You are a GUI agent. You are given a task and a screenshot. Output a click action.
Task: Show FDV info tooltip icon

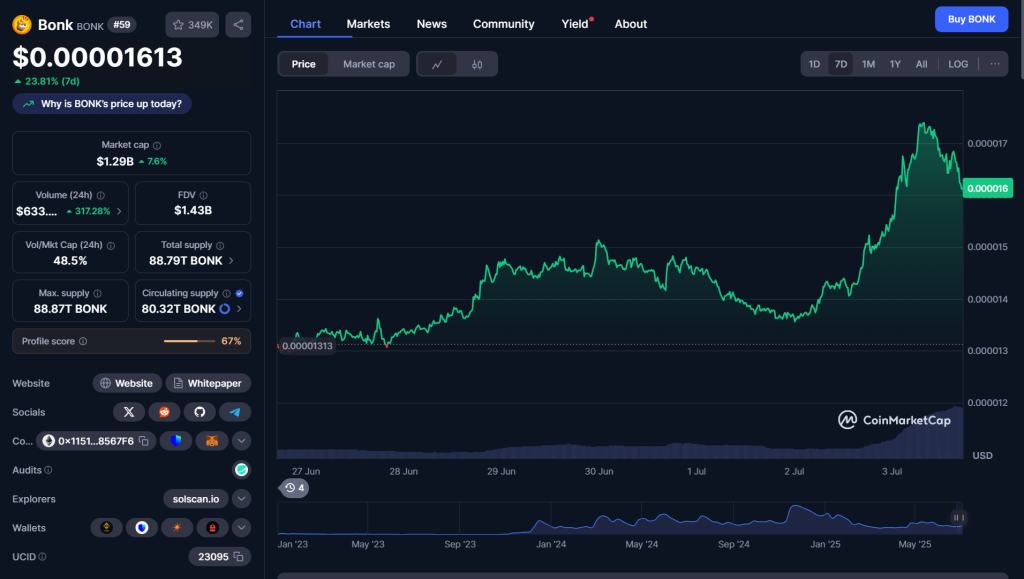[x=204, y=195]
